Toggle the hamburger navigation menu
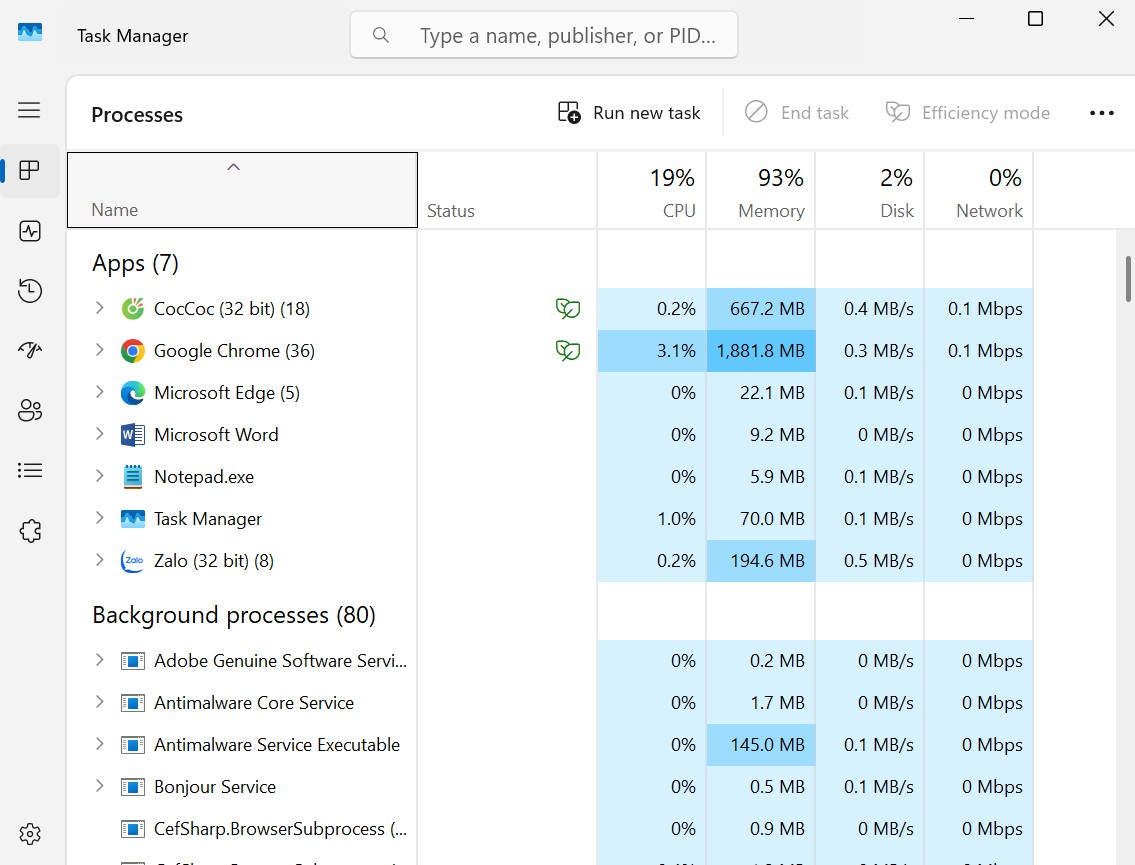 pyautogui.click(x=30, y=110)
